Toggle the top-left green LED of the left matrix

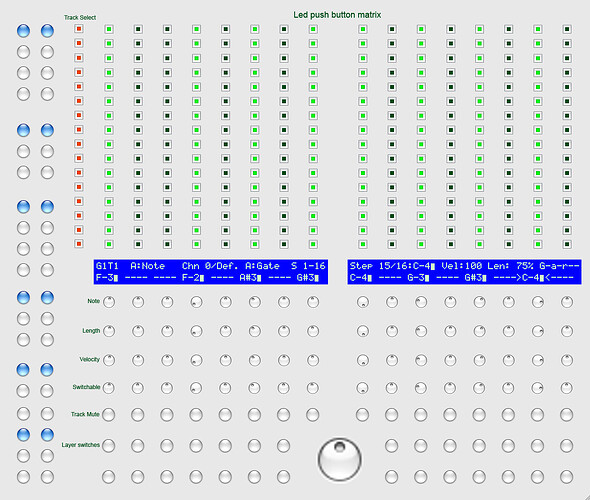109,29
